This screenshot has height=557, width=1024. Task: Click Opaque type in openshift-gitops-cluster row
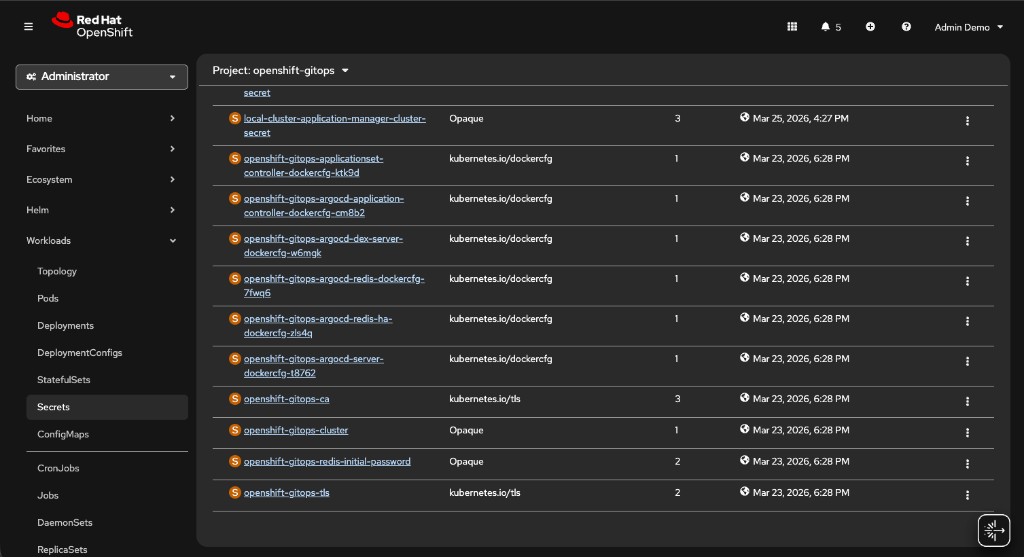466,430
